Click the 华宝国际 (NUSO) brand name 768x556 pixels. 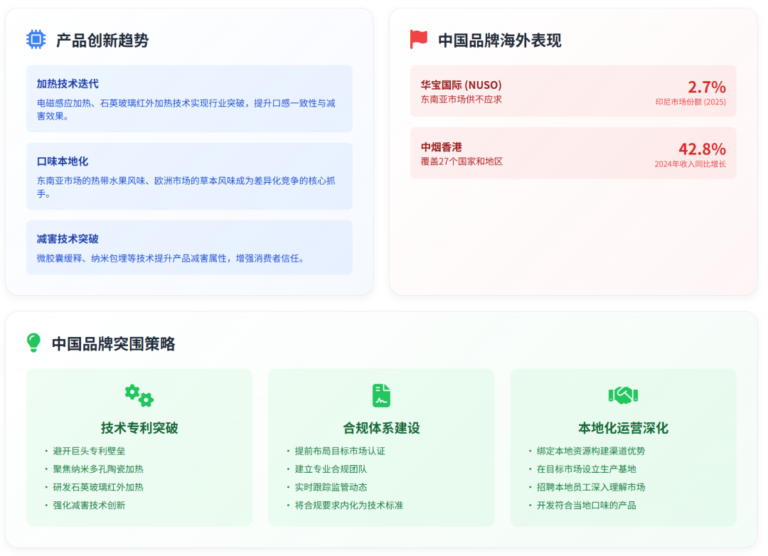coord(461,85)
